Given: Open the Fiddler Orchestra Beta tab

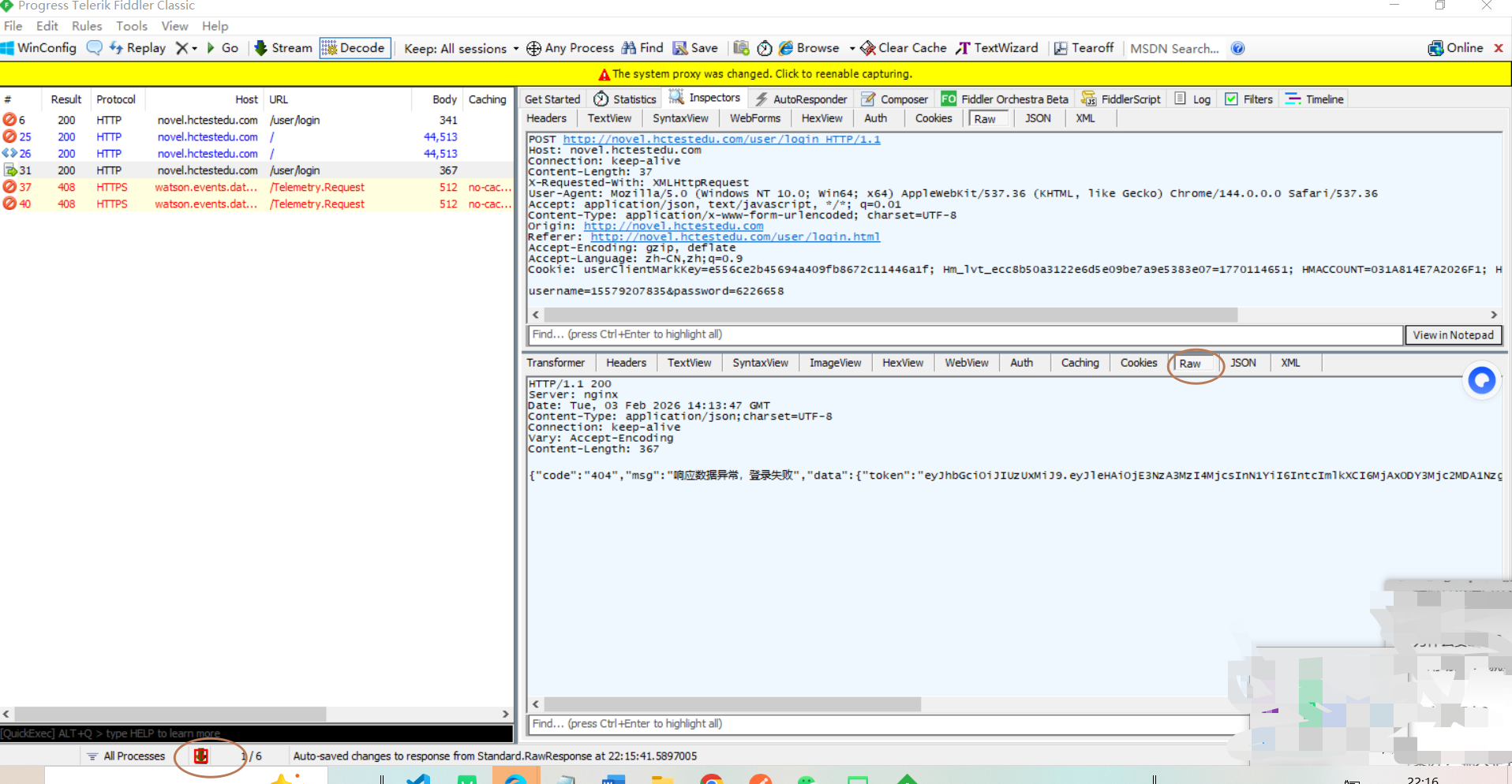Looking at the screenshot, I should pos(1005,99).
